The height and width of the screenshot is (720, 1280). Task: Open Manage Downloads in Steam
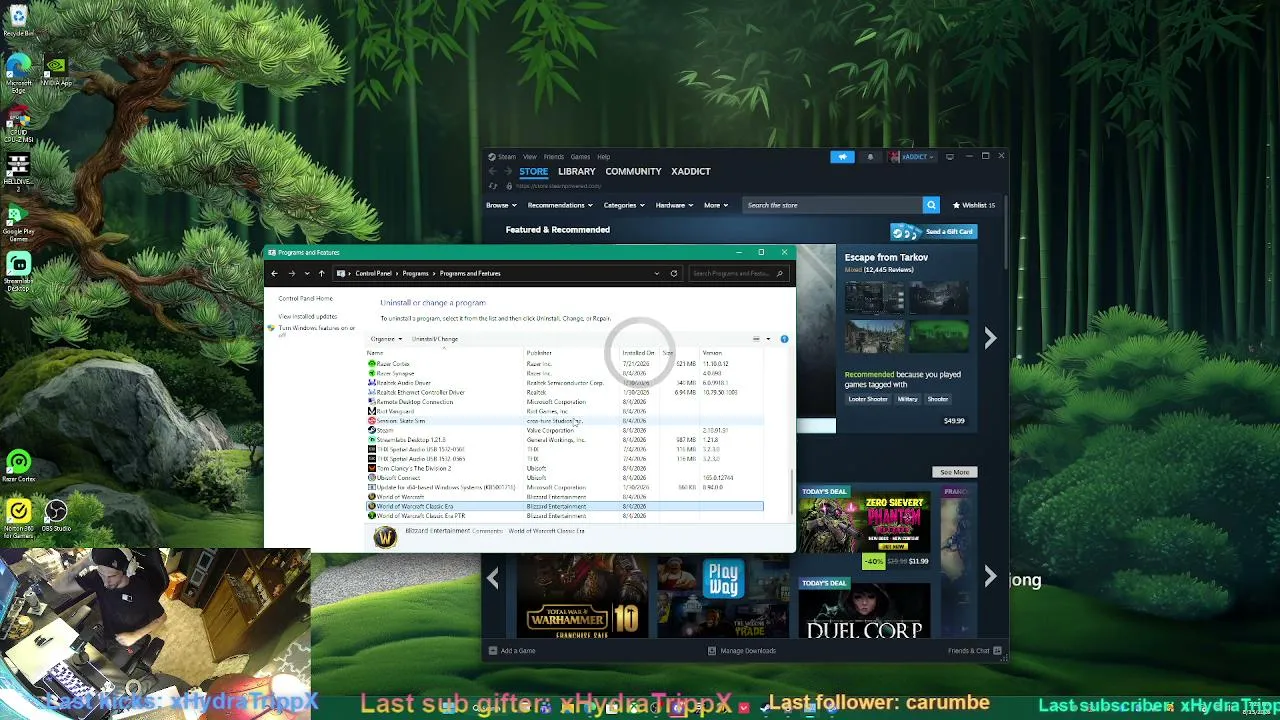tap(742, 651)
